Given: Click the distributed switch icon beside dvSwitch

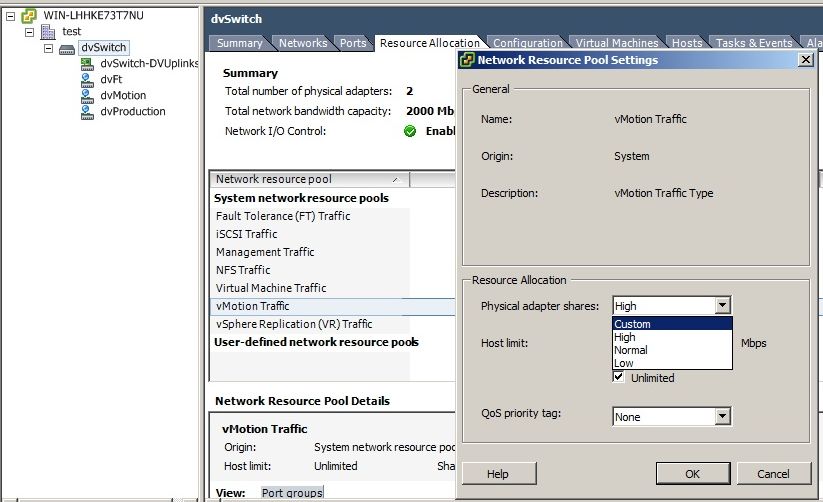Looking at the screenshot, I should (67, 49).
